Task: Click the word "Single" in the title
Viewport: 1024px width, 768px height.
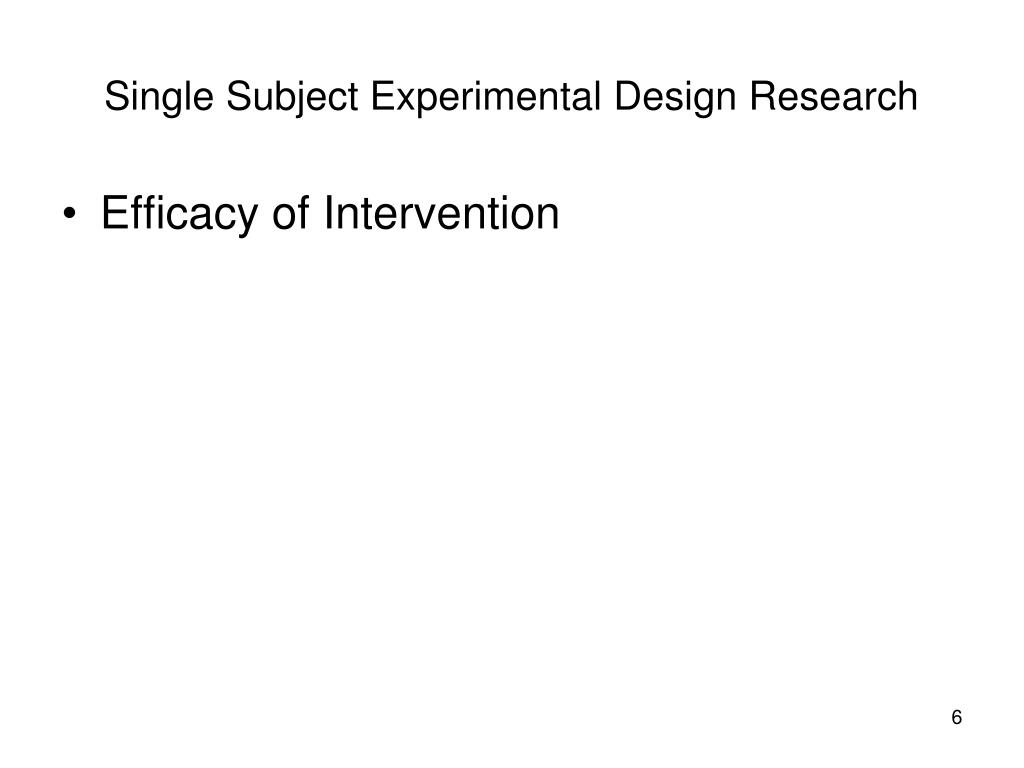Action: tap(159, 97)
